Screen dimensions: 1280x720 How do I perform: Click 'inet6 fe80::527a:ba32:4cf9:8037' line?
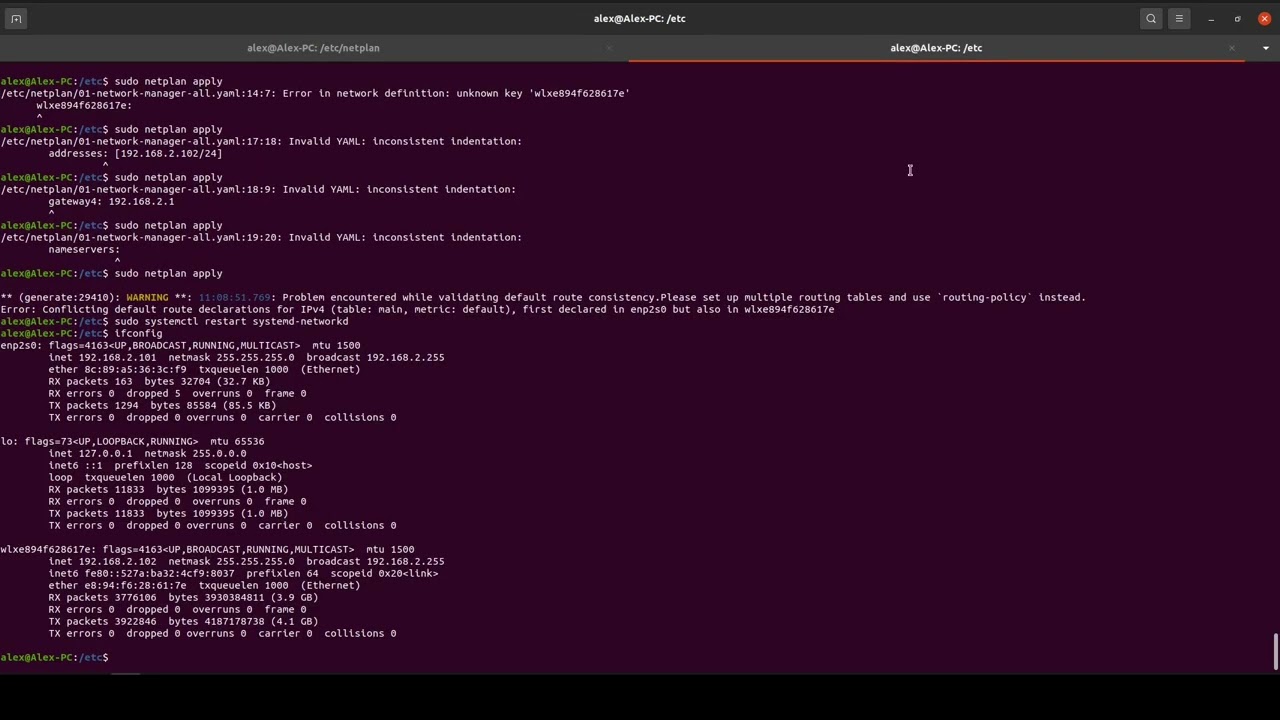coord(243,573)
